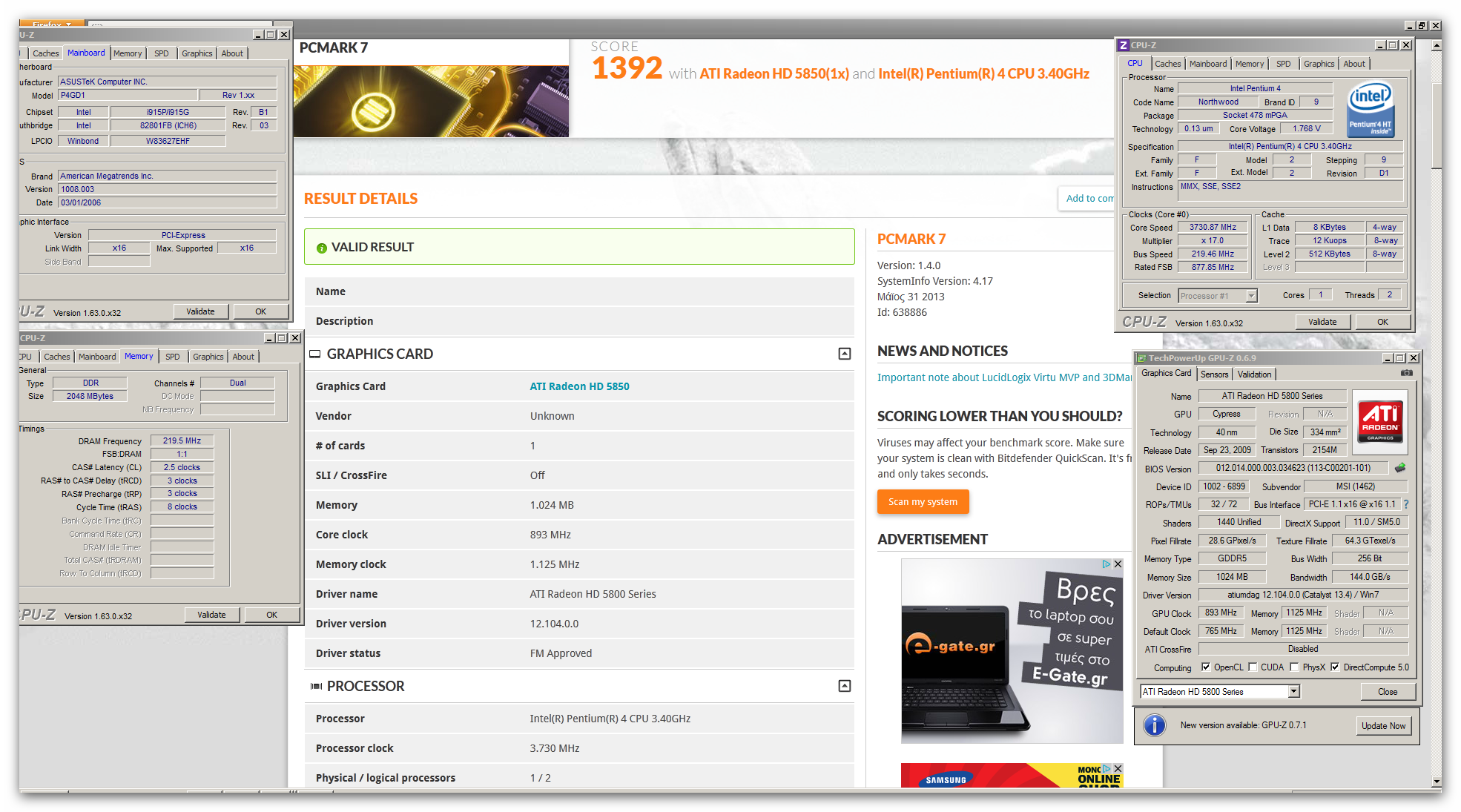Click the PCMark 7 hero image
Viewport: 1461px width, 812px height.
point(431,101)
